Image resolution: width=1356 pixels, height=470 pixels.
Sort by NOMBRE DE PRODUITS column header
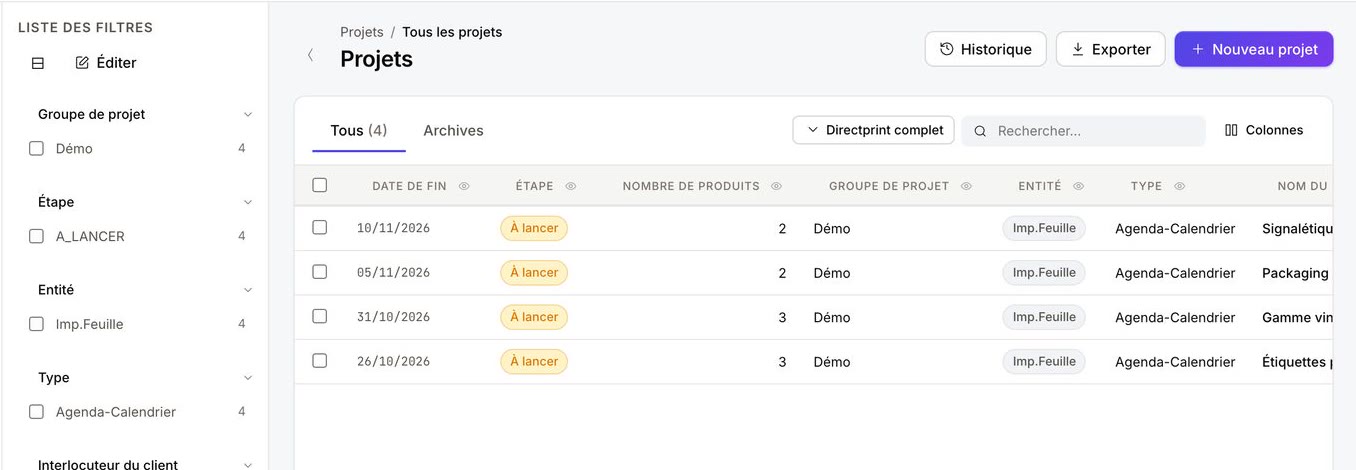[691, 186]
